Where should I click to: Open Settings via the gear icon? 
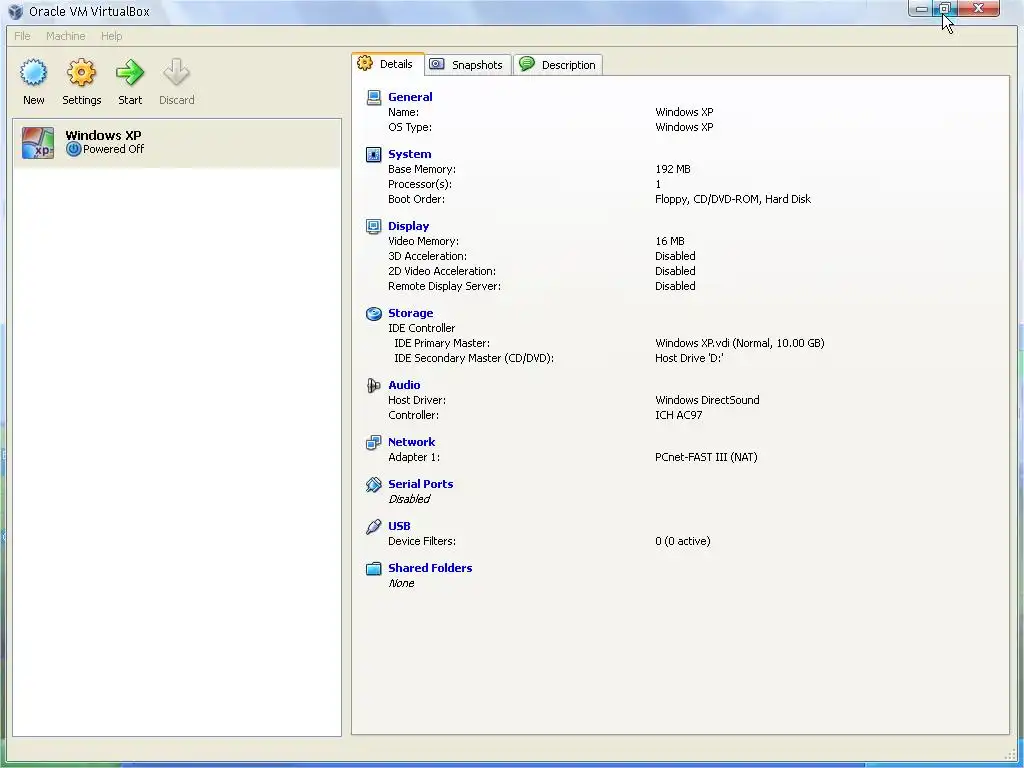82,72
